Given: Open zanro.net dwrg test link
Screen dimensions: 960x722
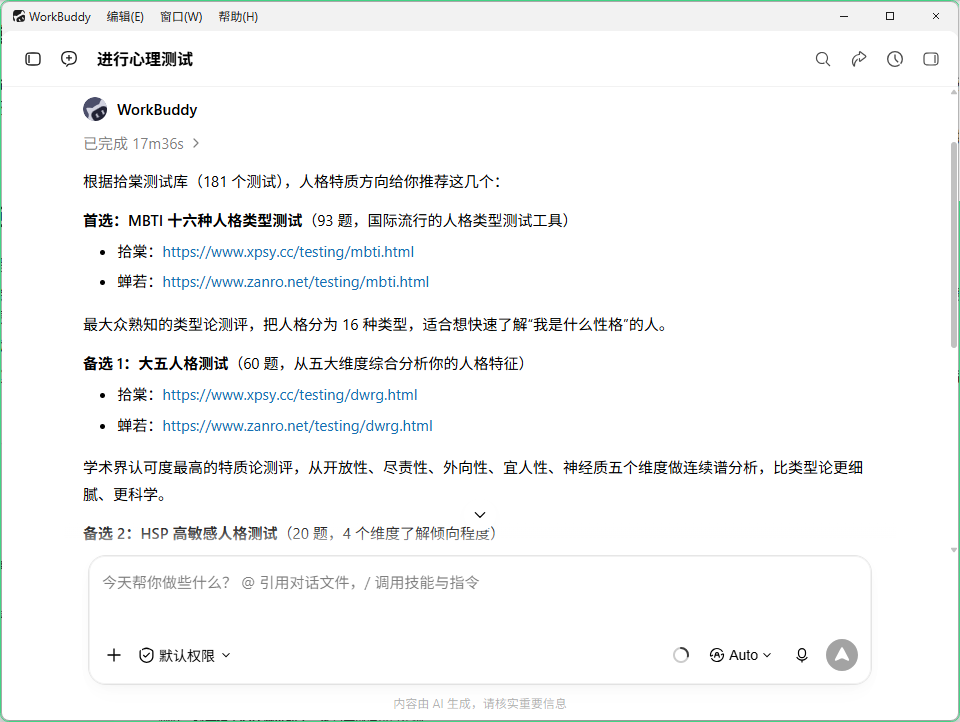Looking at the screenshot, I should [298, 426].
